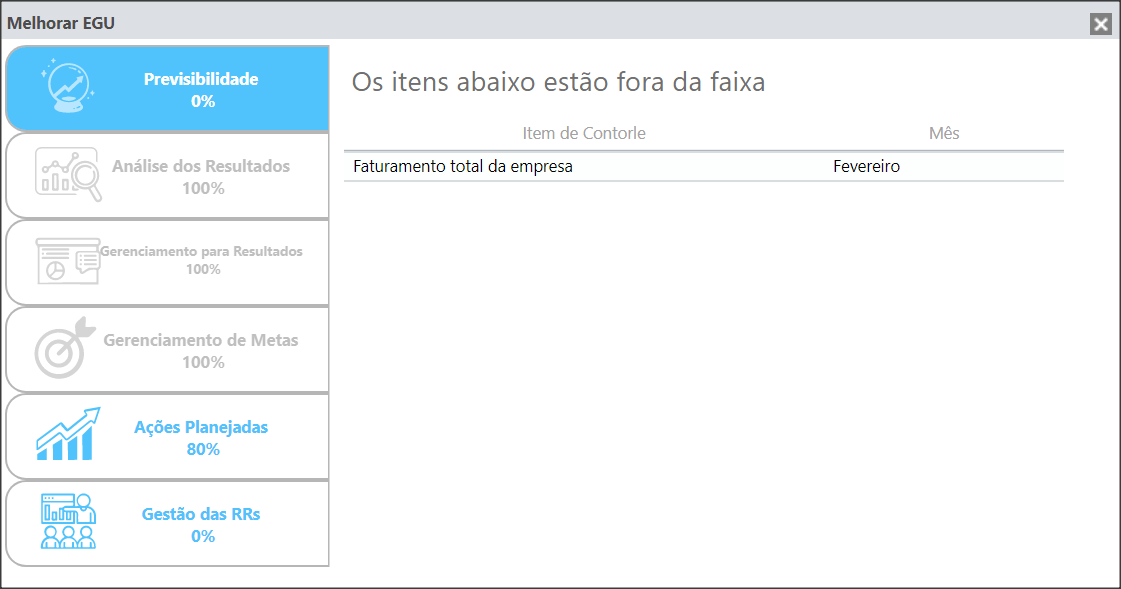This screenshot has height=589, width=1121.
Task: Click the 0% value under Gestão das RRs
Action: (x=203, y=537)
